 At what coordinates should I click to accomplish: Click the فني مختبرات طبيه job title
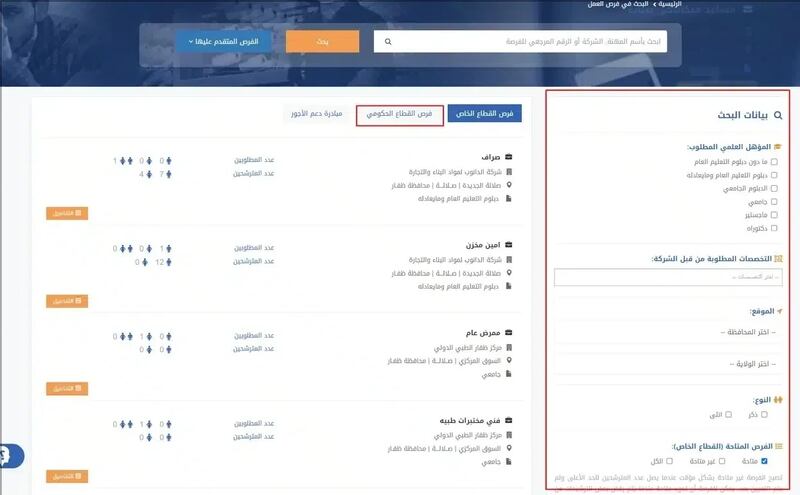[470, 420]
